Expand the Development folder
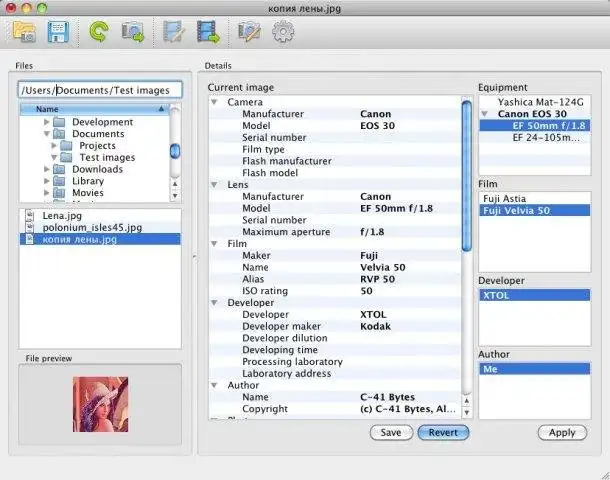 coord(47,122)
